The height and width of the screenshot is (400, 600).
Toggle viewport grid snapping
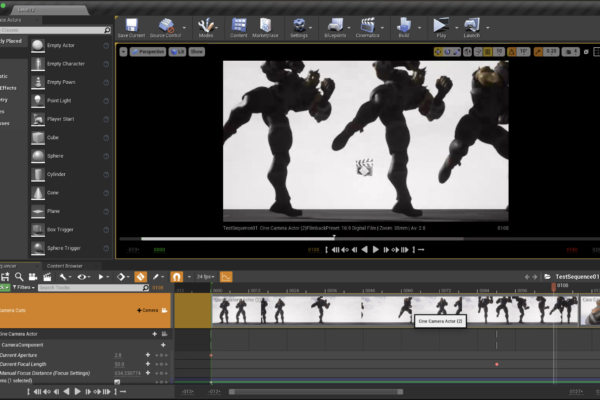(x=488, y=52)
